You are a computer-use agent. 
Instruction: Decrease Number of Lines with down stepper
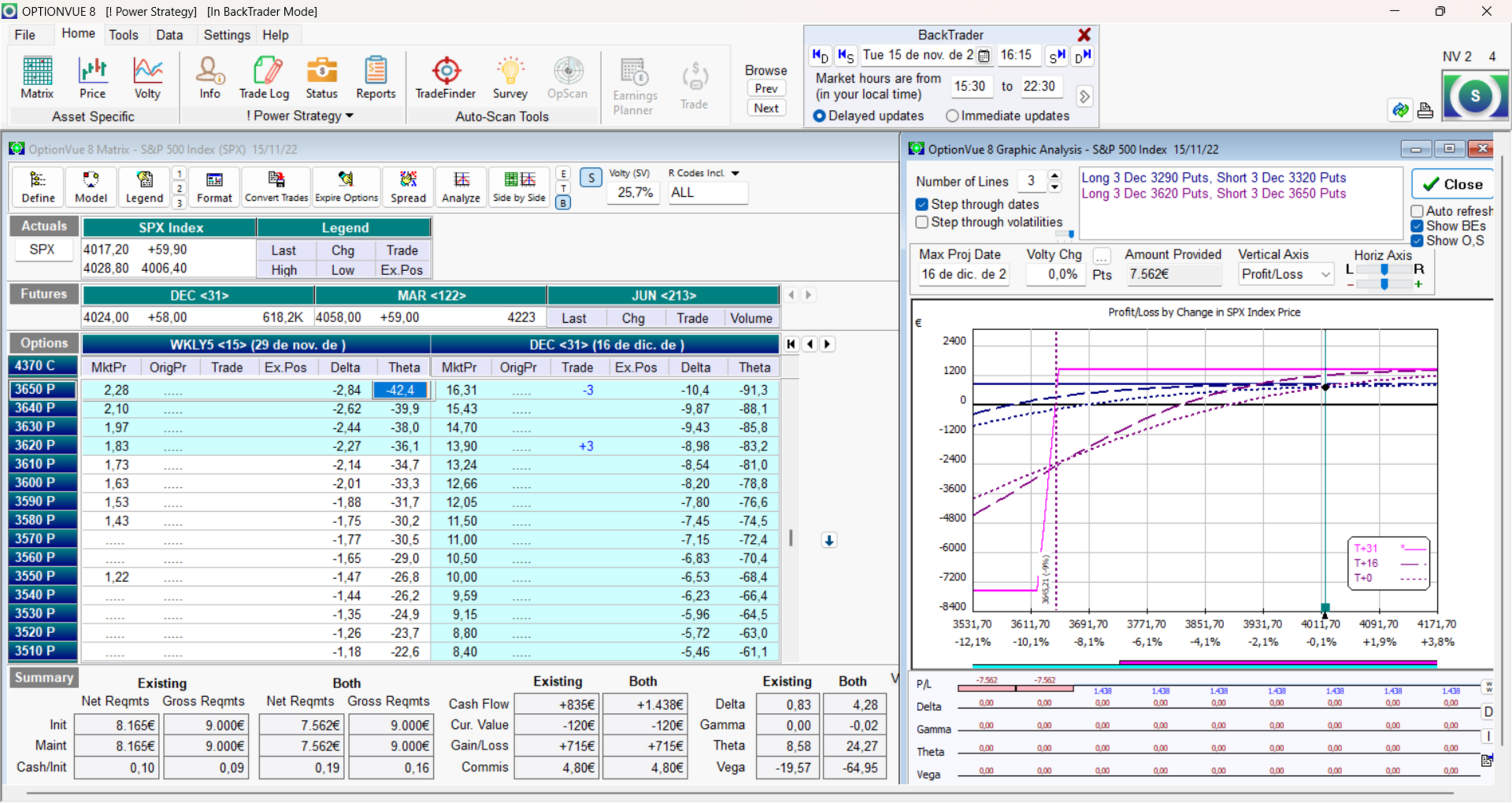click(1055, 187)
